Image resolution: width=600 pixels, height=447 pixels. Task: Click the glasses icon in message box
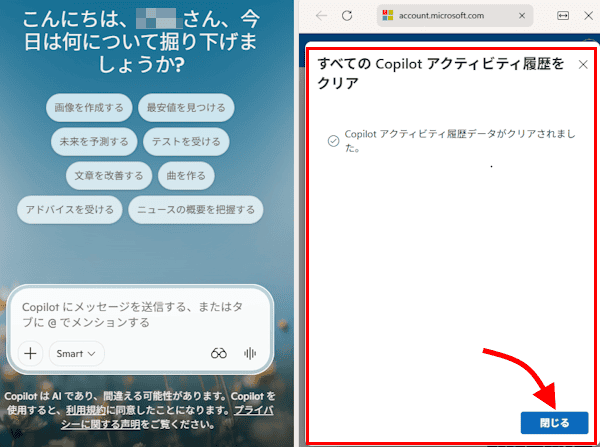(x=218, y=353)
